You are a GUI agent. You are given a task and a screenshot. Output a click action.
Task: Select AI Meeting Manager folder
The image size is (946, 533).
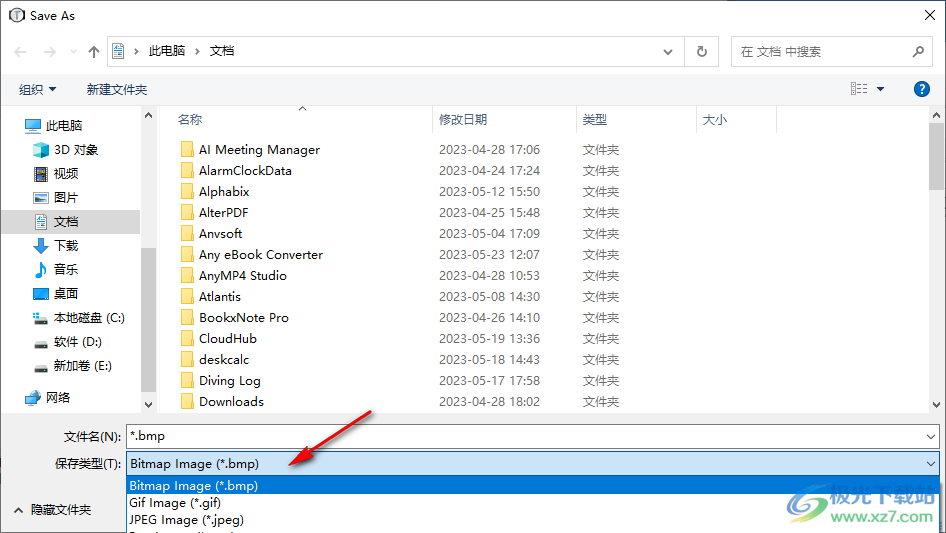tap(250, 150)
